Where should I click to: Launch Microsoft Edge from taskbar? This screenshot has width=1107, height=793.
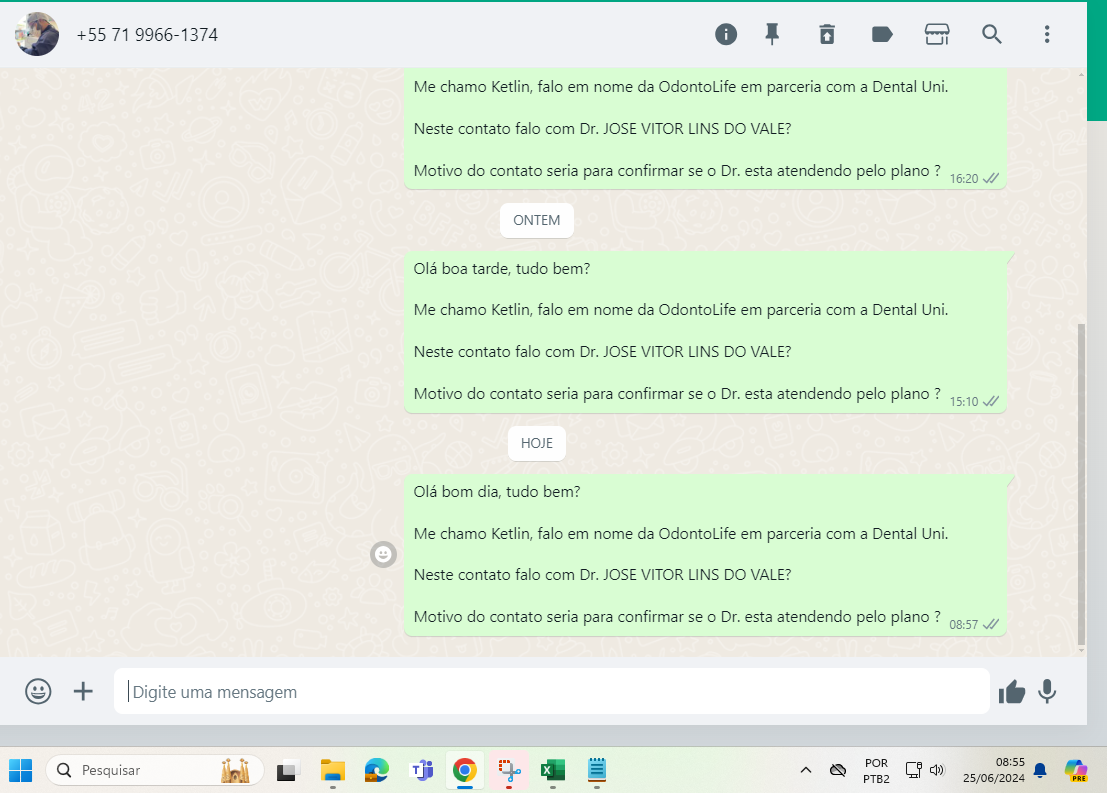pyautogui.click(x=377, y=770)
